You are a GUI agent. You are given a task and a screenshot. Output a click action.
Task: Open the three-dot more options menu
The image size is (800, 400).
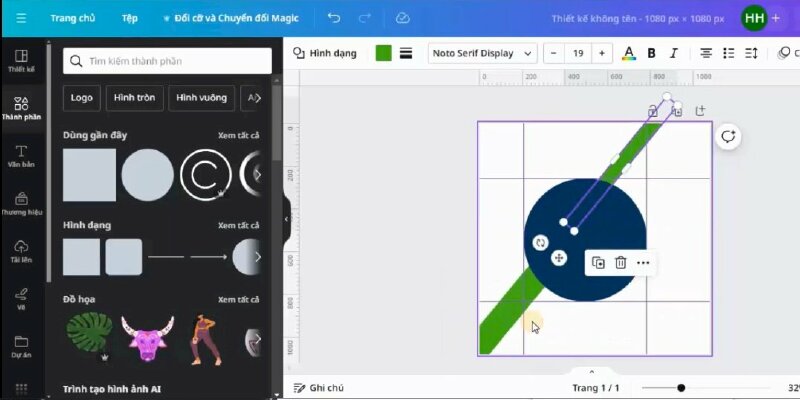pos(643,263)
